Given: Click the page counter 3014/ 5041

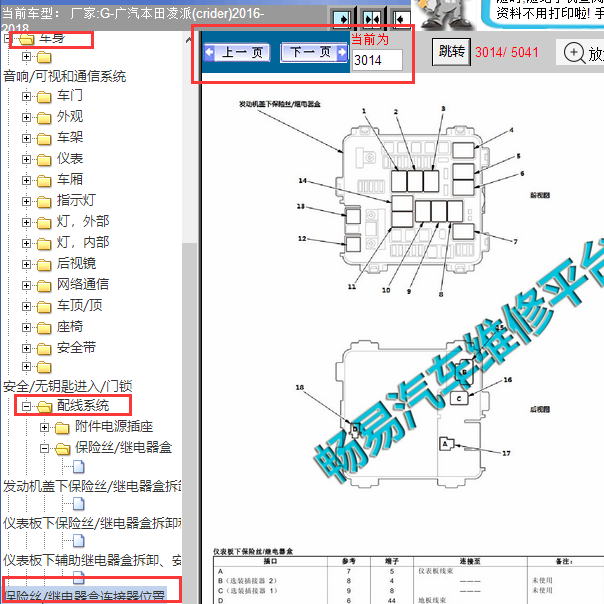Looking at the screenshot, I should 507,52.
